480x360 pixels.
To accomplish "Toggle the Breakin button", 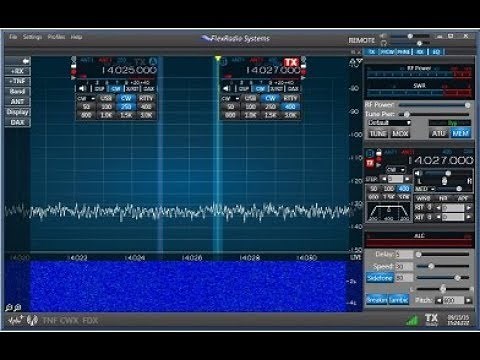I will (x=377, y=300).
